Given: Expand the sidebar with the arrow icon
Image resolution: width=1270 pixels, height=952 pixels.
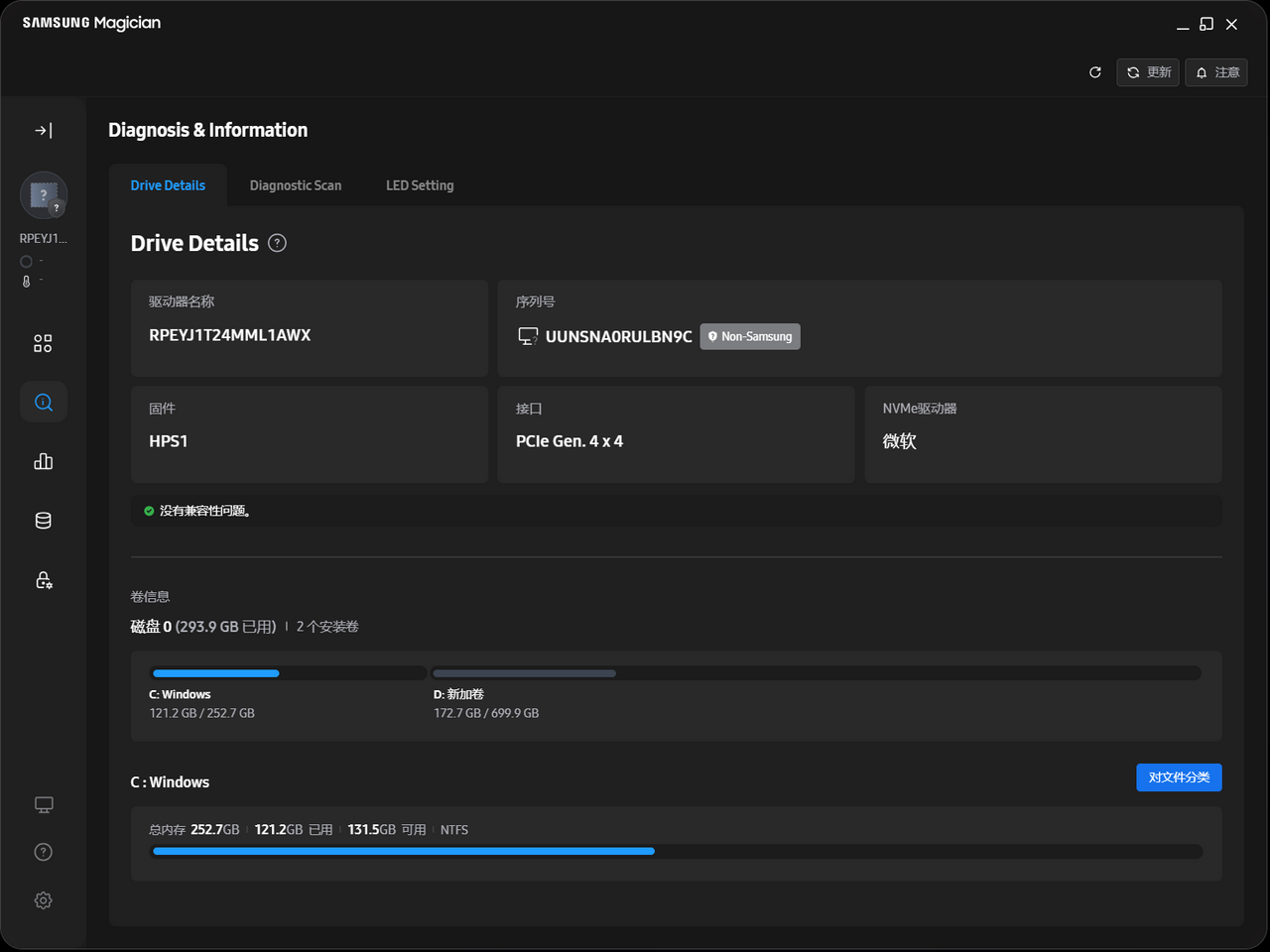Looking at the screenshot, I should click(x=44, y=130).
